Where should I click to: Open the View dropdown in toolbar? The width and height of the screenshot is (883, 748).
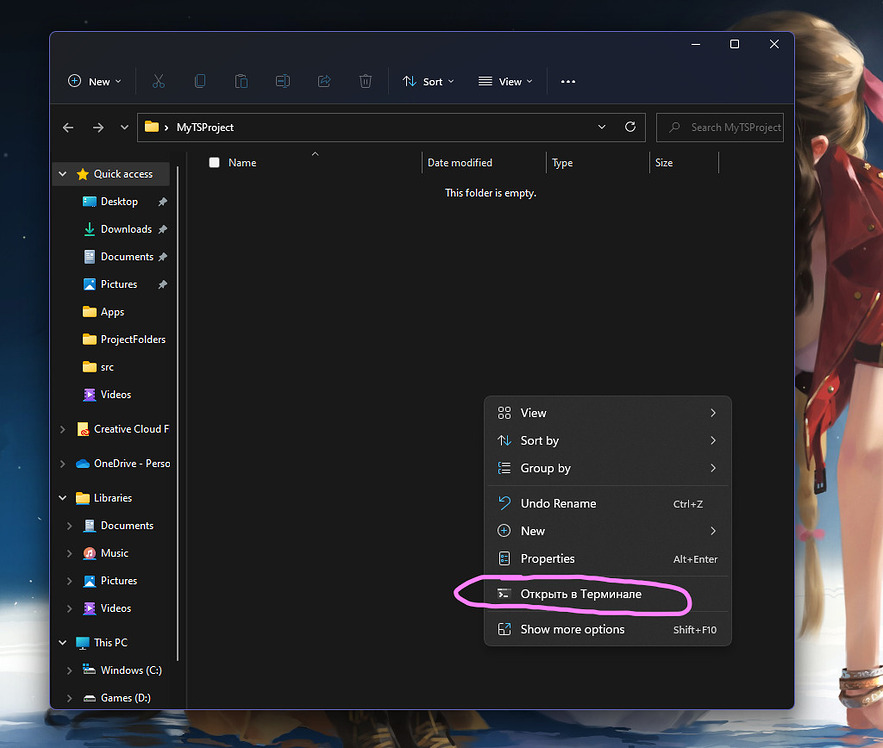tap(506, 81)
